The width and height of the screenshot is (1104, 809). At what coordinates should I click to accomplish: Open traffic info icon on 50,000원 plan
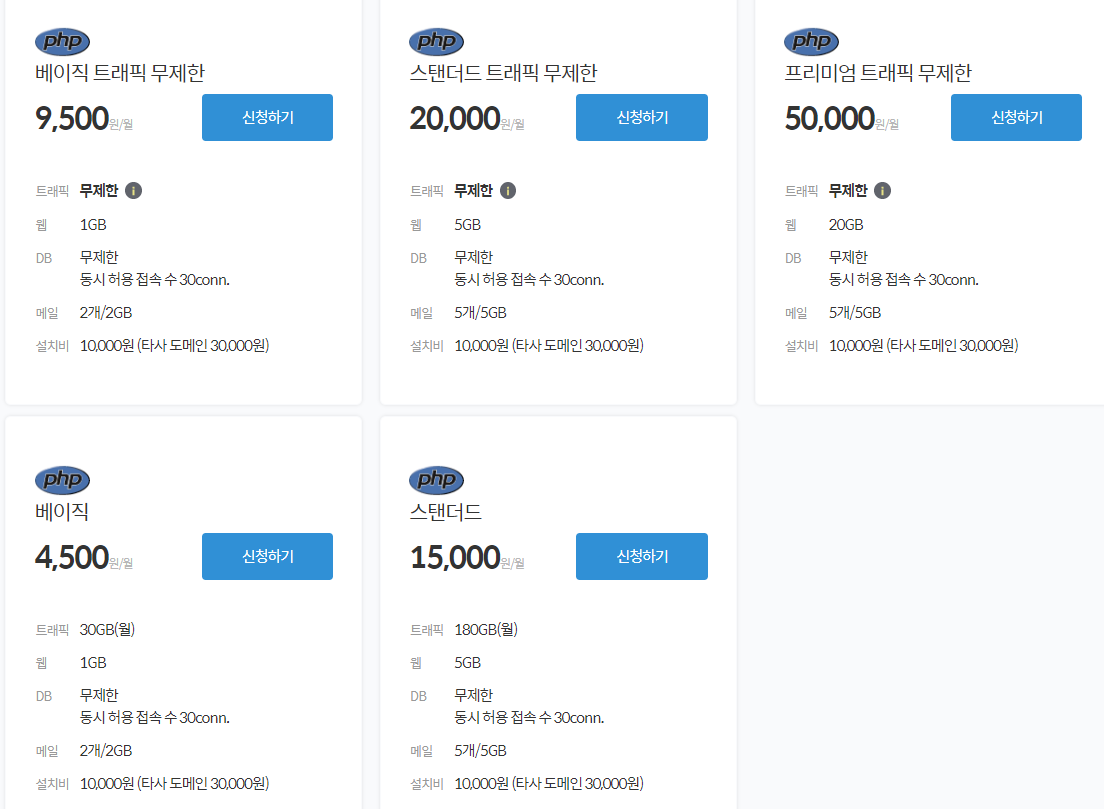coord(883,190)
